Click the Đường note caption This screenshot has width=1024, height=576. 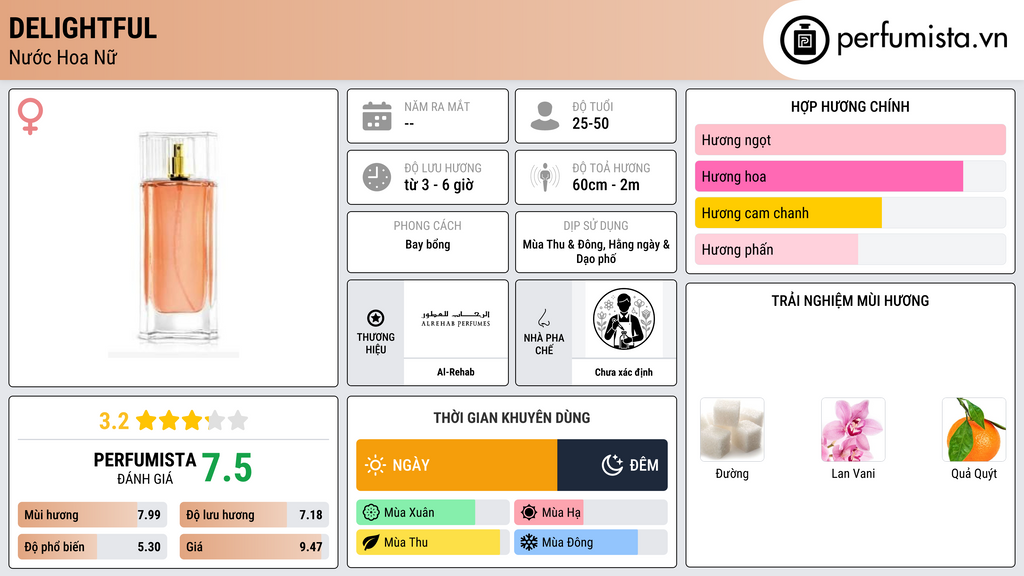click(732, 473)
